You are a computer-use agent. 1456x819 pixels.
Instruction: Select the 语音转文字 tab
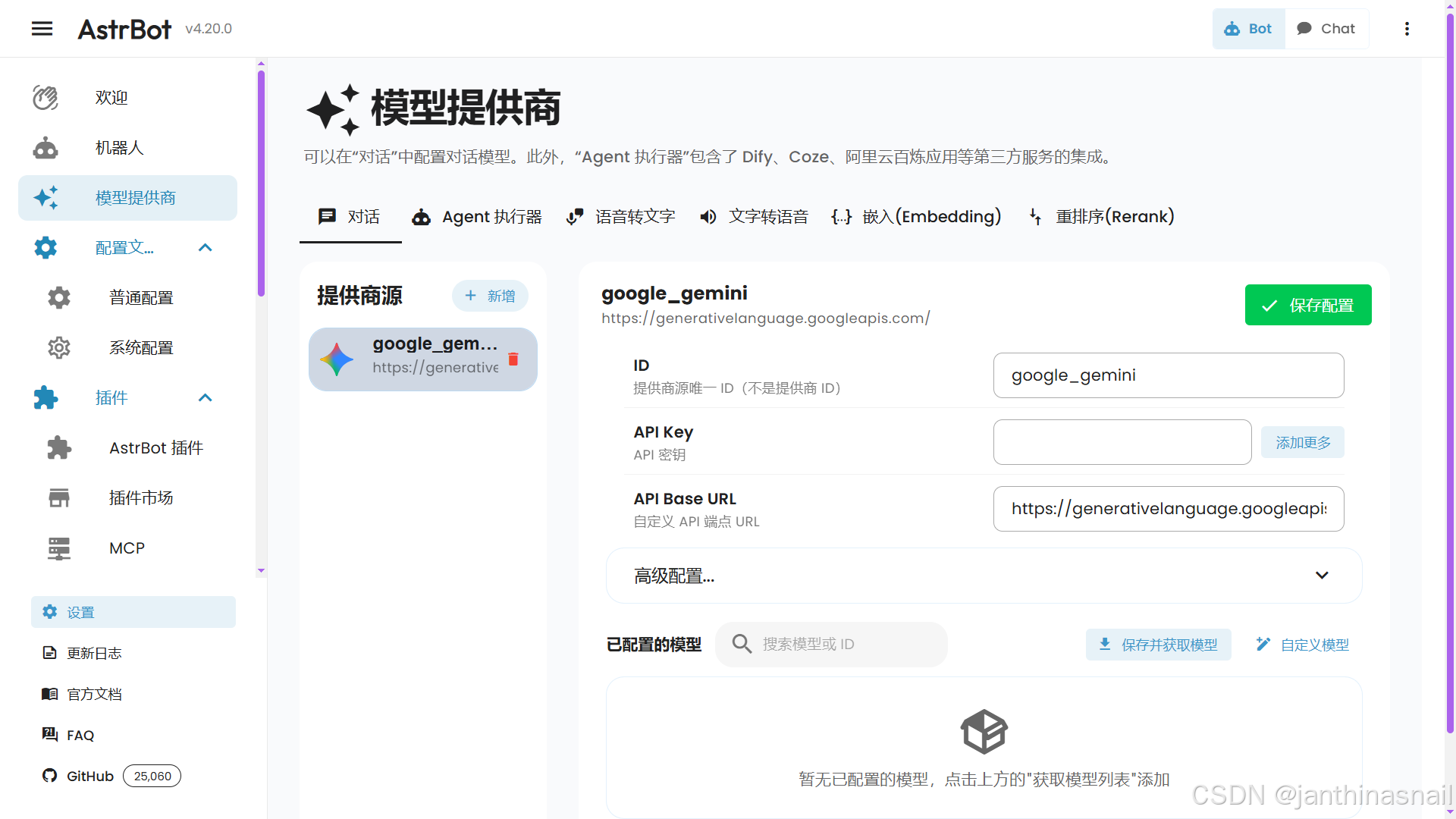(x=621, y=217)
